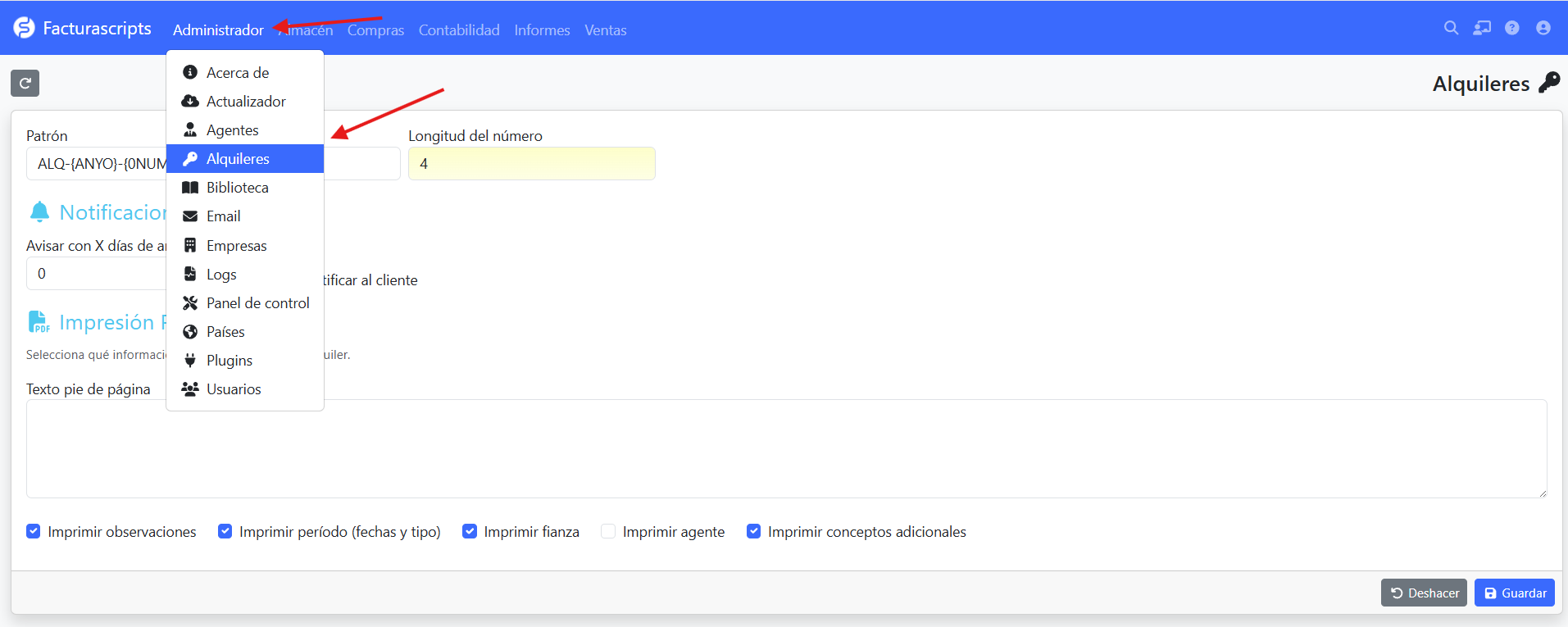The image size is (1568, 627).
Task: Open the Administrador menu
Action: tap(218, 30)
